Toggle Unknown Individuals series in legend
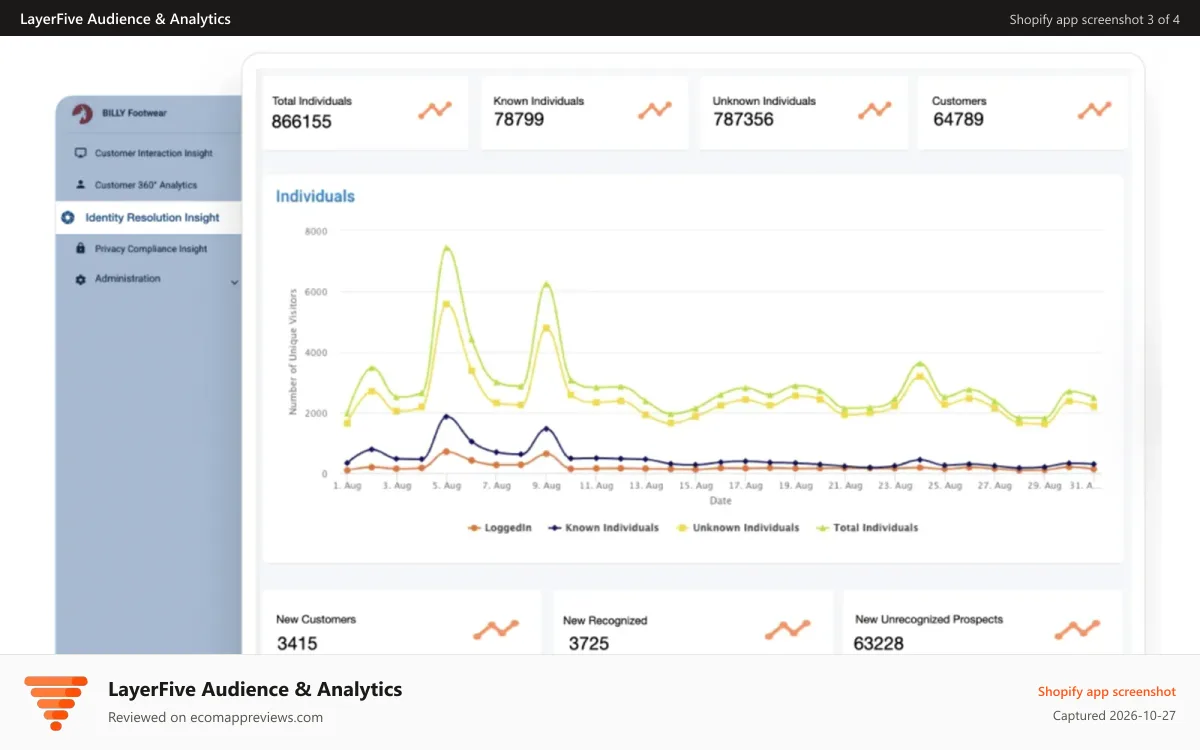 pyautogui.click(x=737, y=527)
